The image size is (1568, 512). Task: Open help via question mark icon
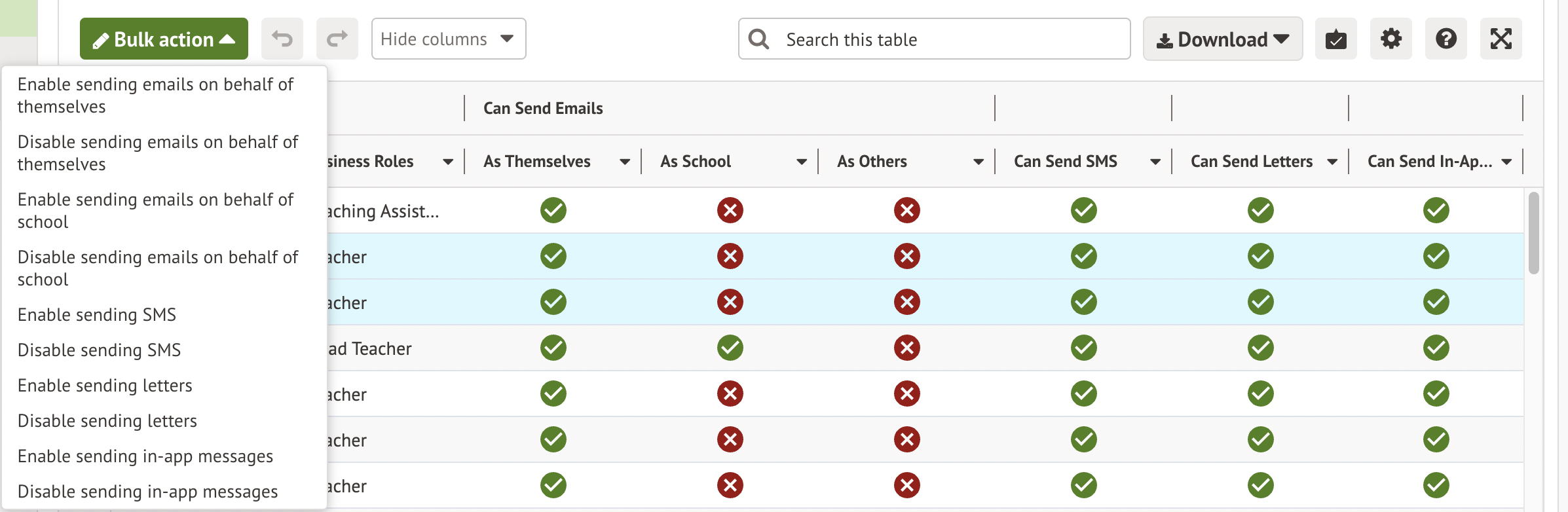click(1446, 39)
